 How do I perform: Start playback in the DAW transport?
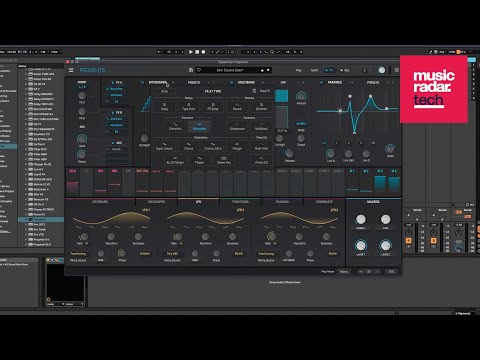coord(191,52)
